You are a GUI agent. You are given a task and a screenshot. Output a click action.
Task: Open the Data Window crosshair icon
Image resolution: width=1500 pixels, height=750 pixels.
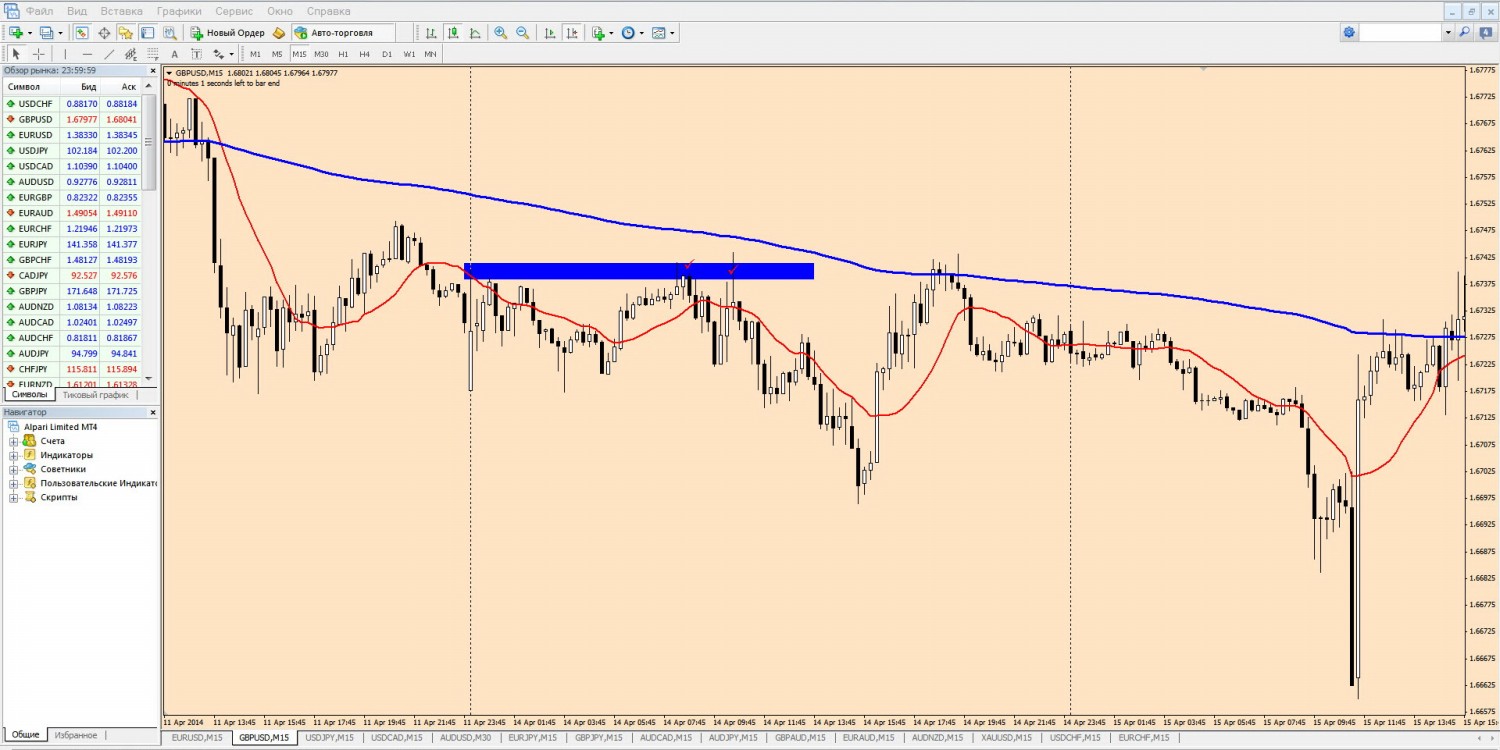click(x=104, y=33)
